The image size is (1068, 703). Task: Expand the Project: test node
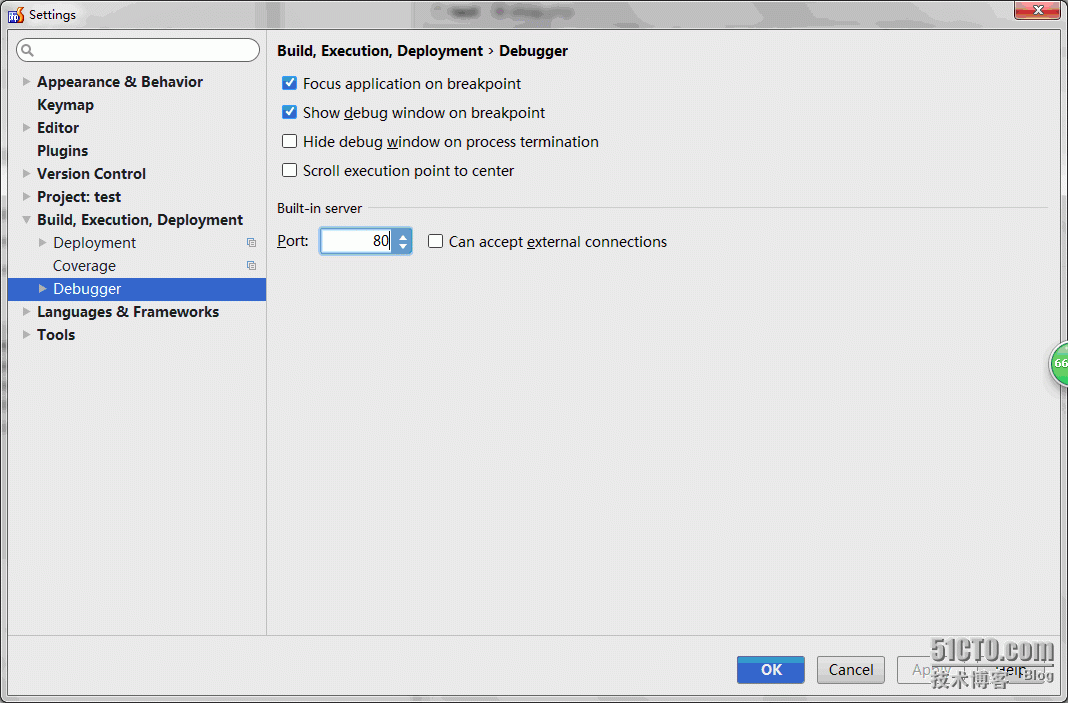click(x=26, y=197)
